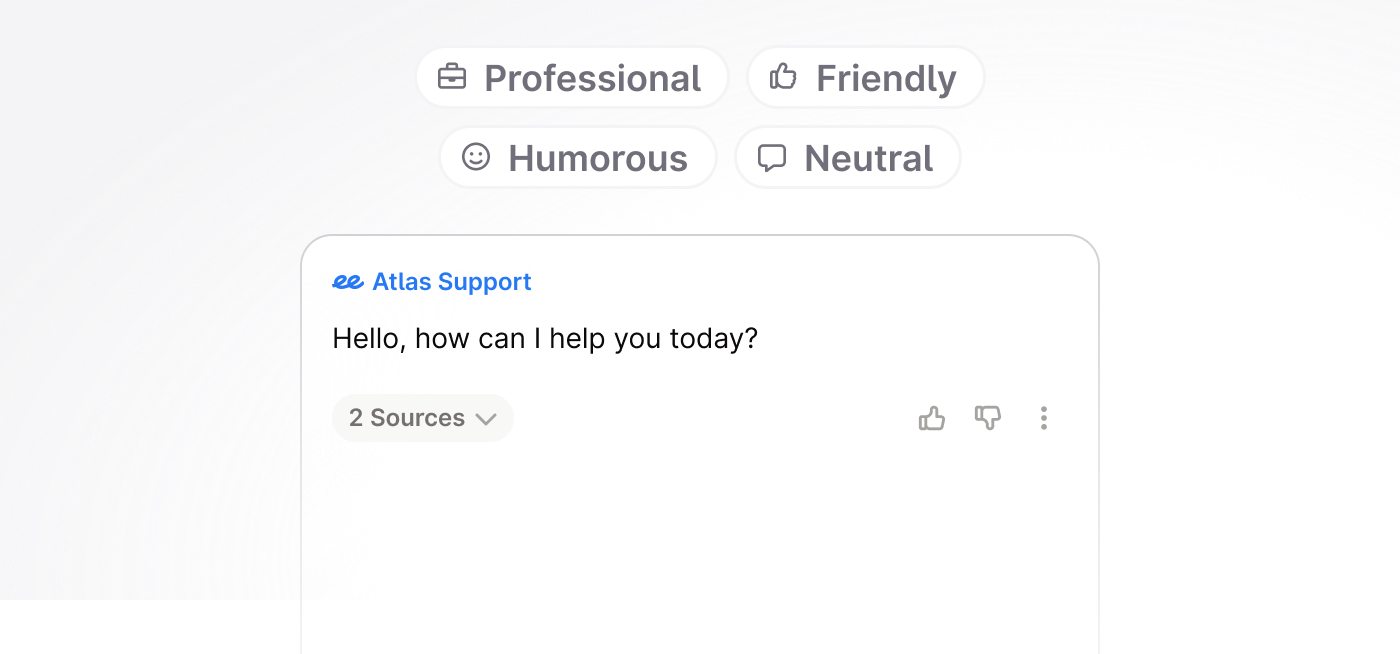
Task: Click the Atlas Support logo icon
Action: click(x=347, y=283)
